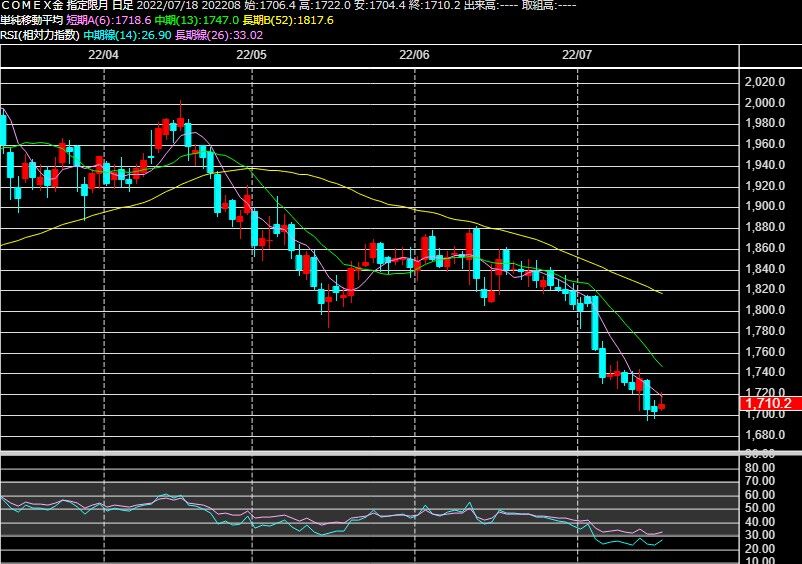Click the 単純移動平均 indicator label

pyautogui.click(x=32, y=20)
